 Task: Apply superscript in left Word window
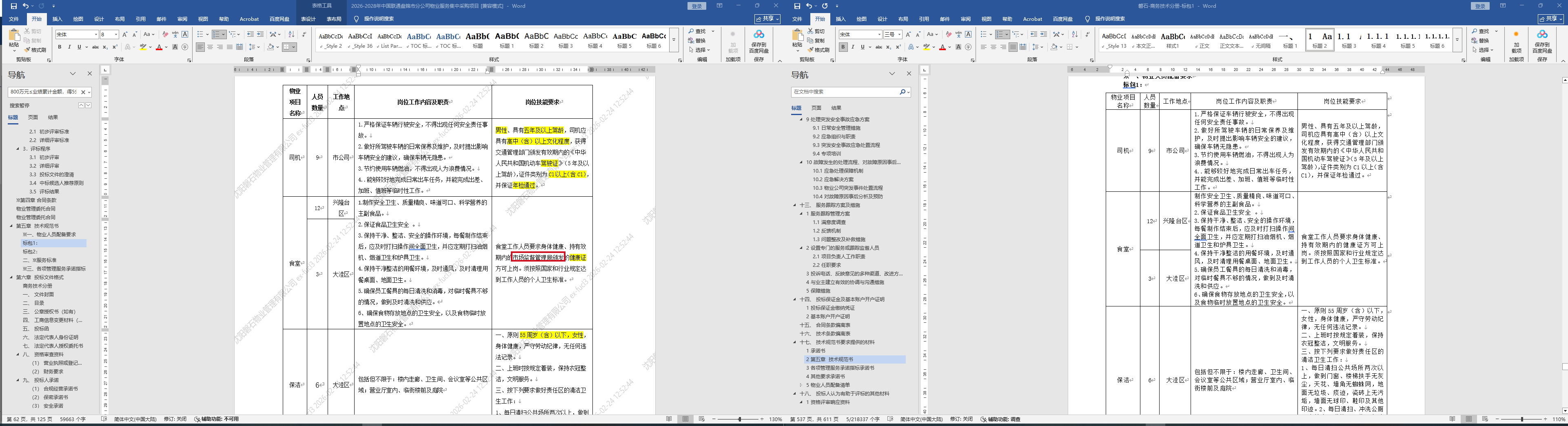pos(114,47)
